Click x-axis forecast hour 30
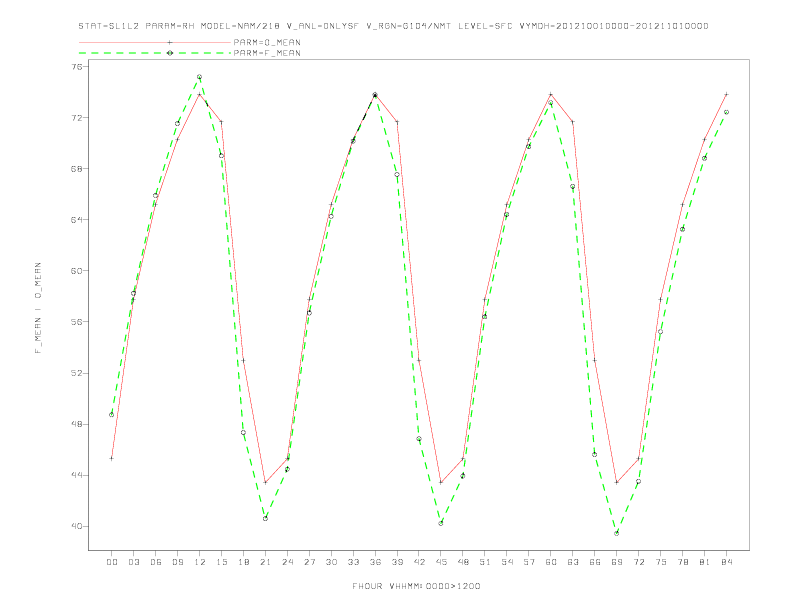The width and height of the screenshot is (792, 612). click(331, 562)
